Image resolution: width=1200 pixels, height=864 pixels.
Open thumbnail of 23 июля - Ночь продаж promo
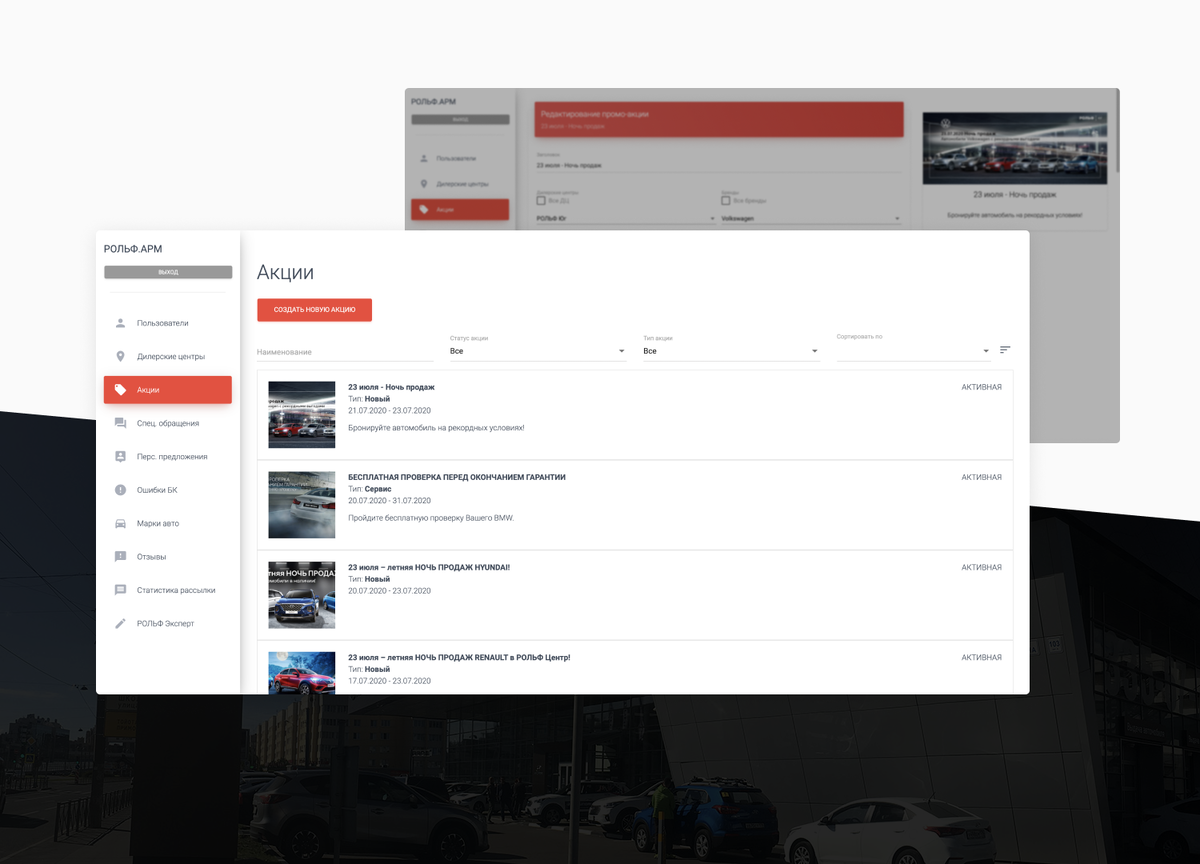point(301,415)
